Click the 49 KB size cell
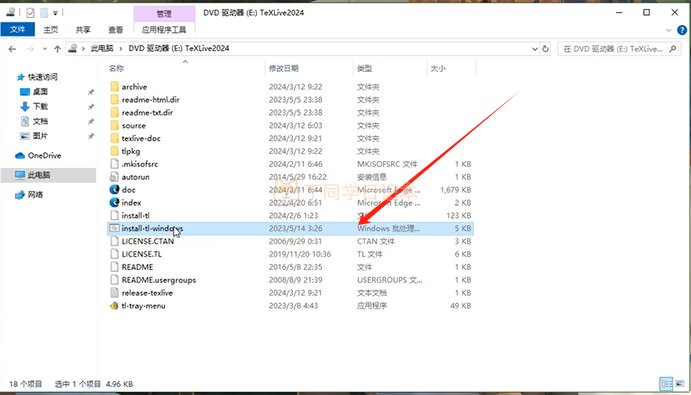Screen dimensions: 691x395 click(461, 306)
